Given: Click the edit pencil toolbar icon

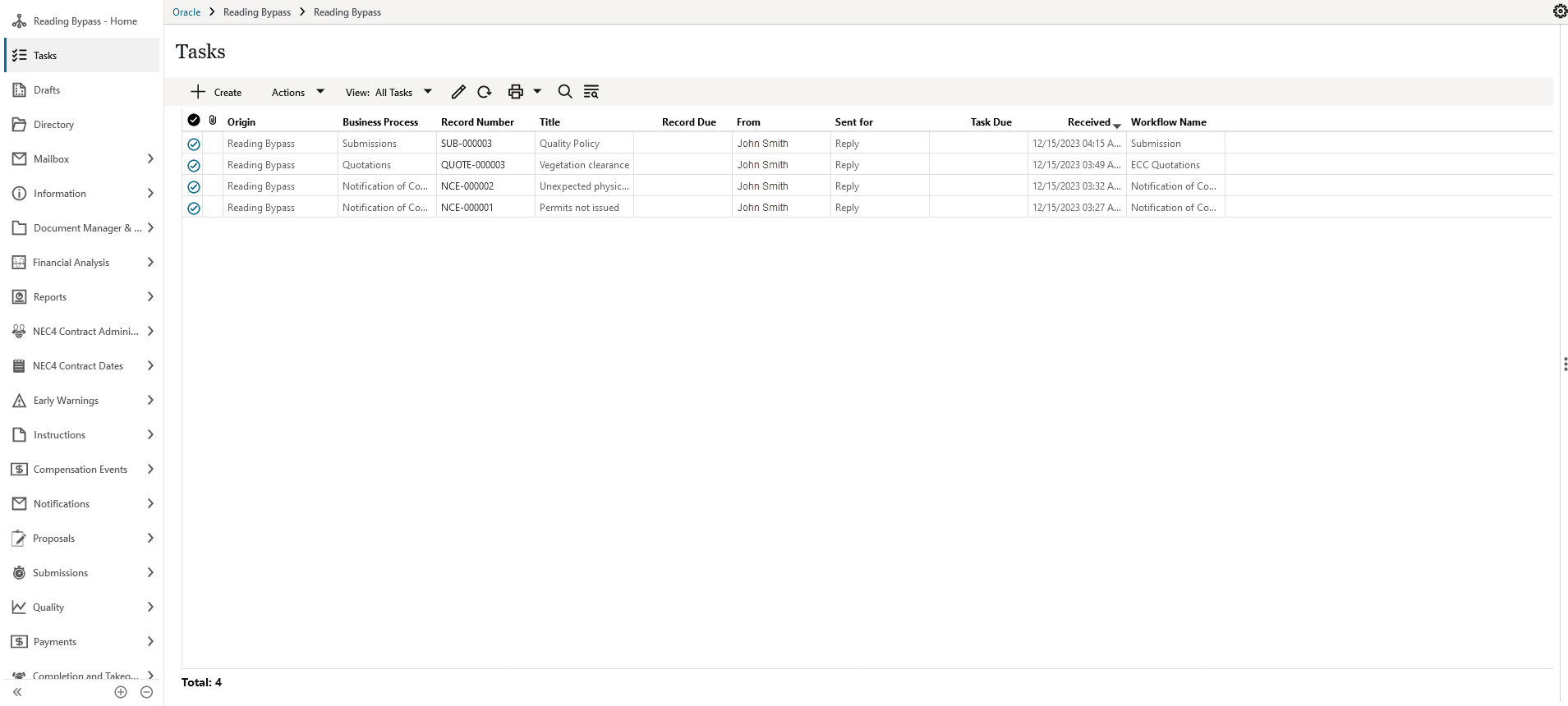Looking at the screenshot, I should (458, 92).
